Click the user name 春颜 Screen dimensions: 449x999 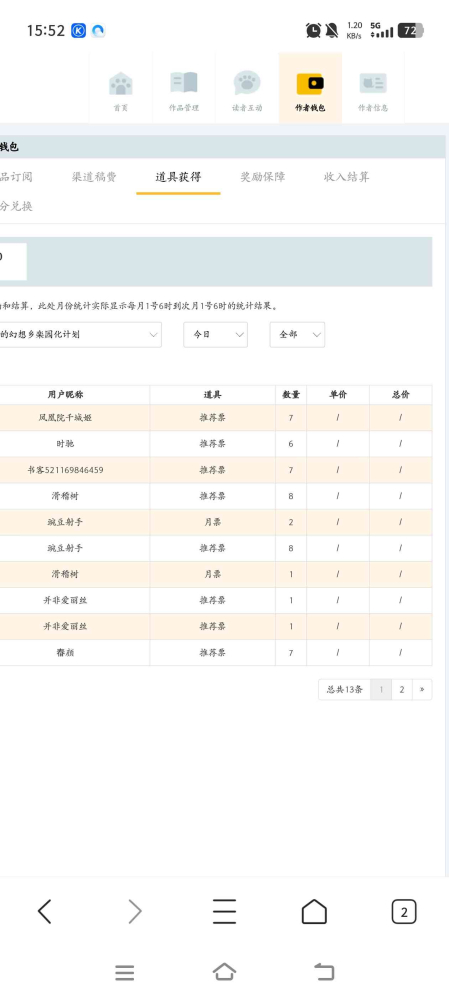(65, 652)
